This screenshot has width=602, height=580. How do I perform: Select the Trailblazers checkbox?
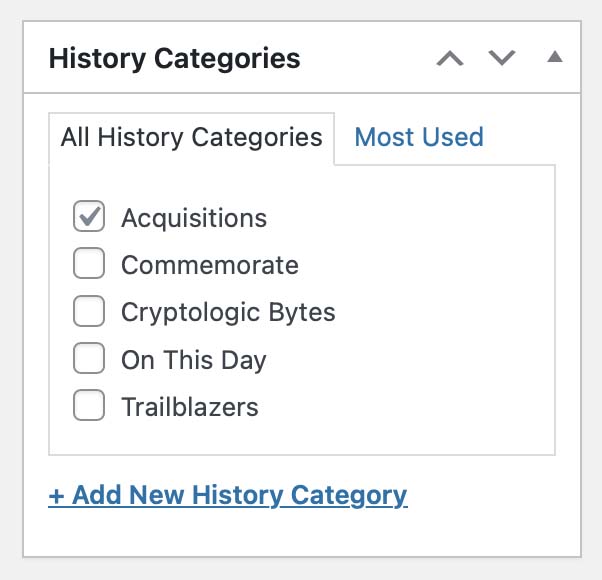click(89, 407)
